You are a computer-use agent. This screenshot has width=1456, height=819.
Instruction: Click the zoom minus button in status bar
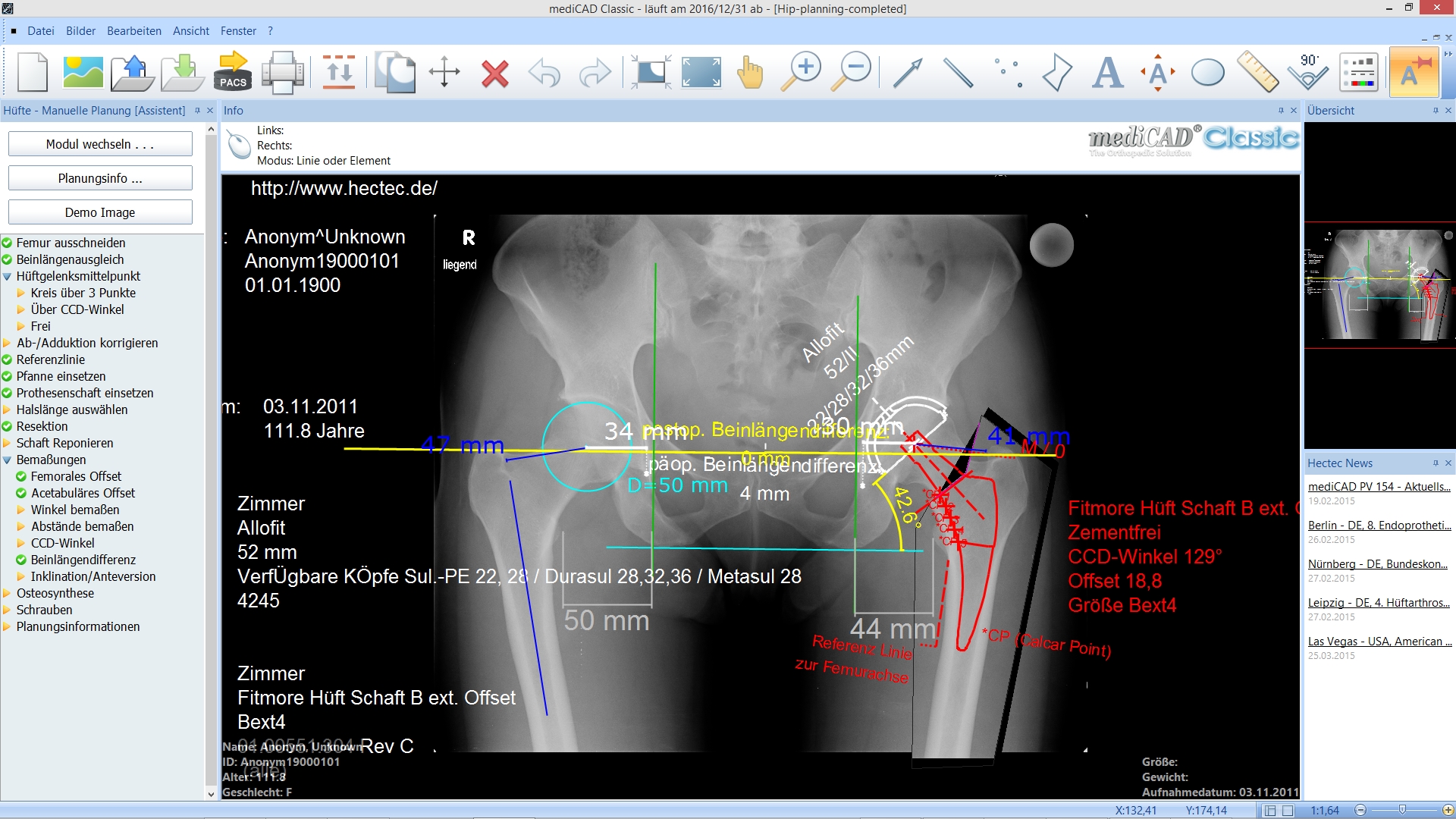1360,810
